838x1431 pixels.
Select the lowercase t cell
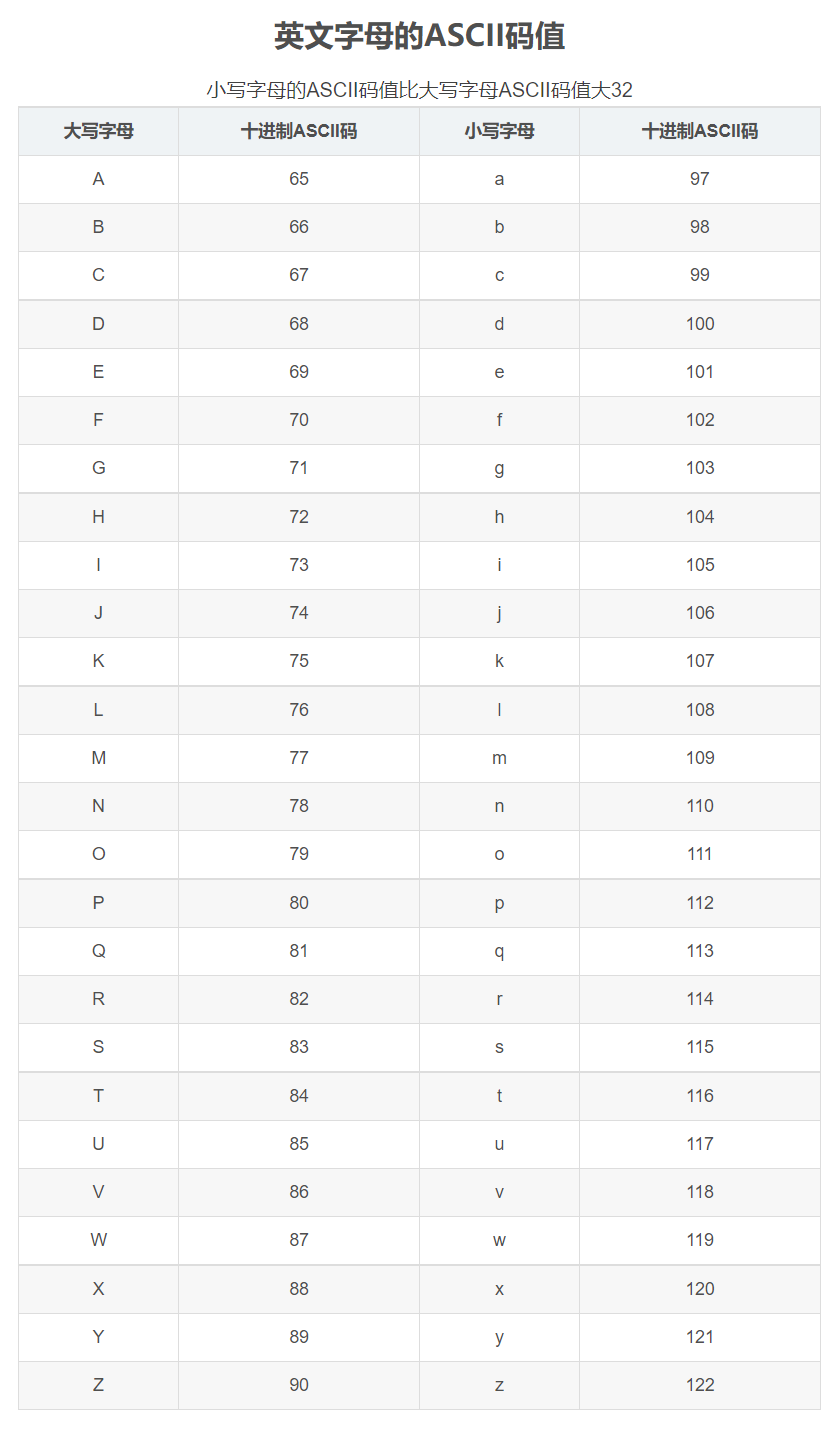pos(499,1096)
